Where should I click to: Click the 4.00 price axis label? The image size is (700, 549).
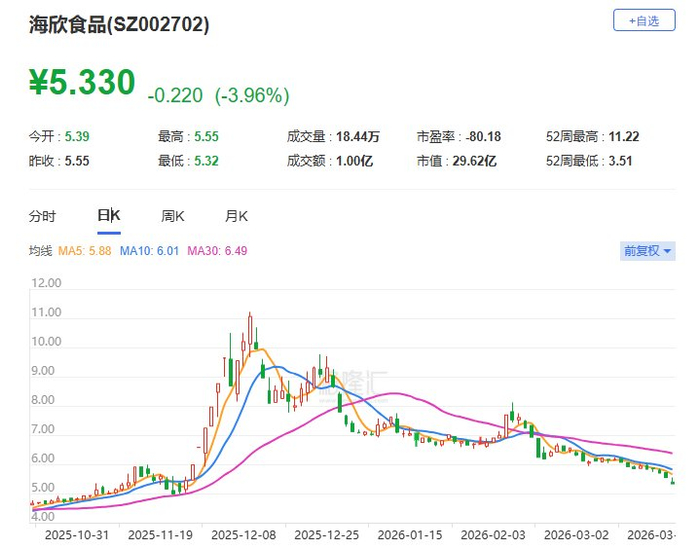click(43, 517)
